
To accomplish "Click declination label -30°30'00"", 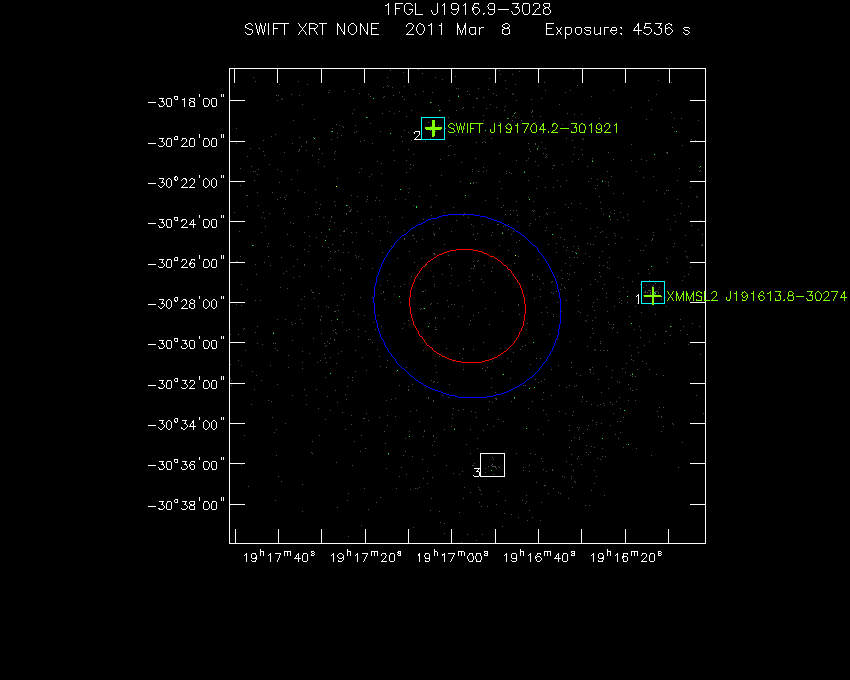I will pyautogui.click(x=186, y=344).
